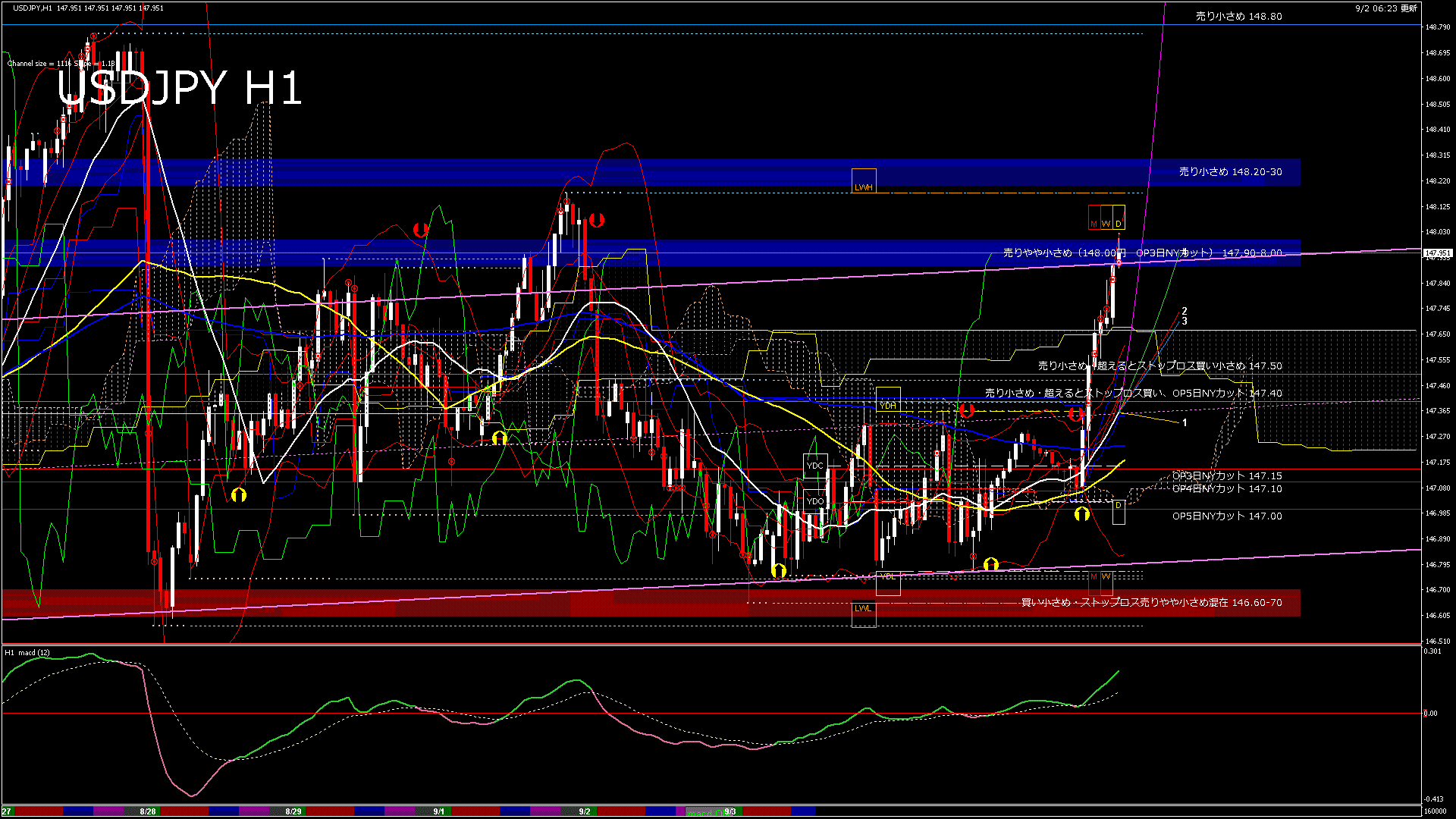This screenshot has width=1456, height=819.
Task: Select the large USDJPY H1 chart title
Action: pyautogui.click(x=180, y=88)
